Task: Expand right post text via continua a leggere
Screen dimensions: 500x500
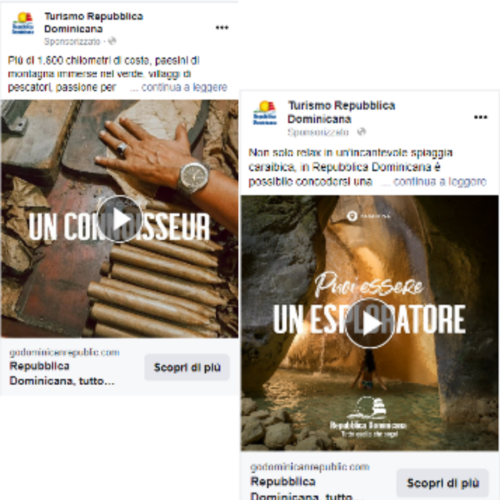Action: point(440,182)
